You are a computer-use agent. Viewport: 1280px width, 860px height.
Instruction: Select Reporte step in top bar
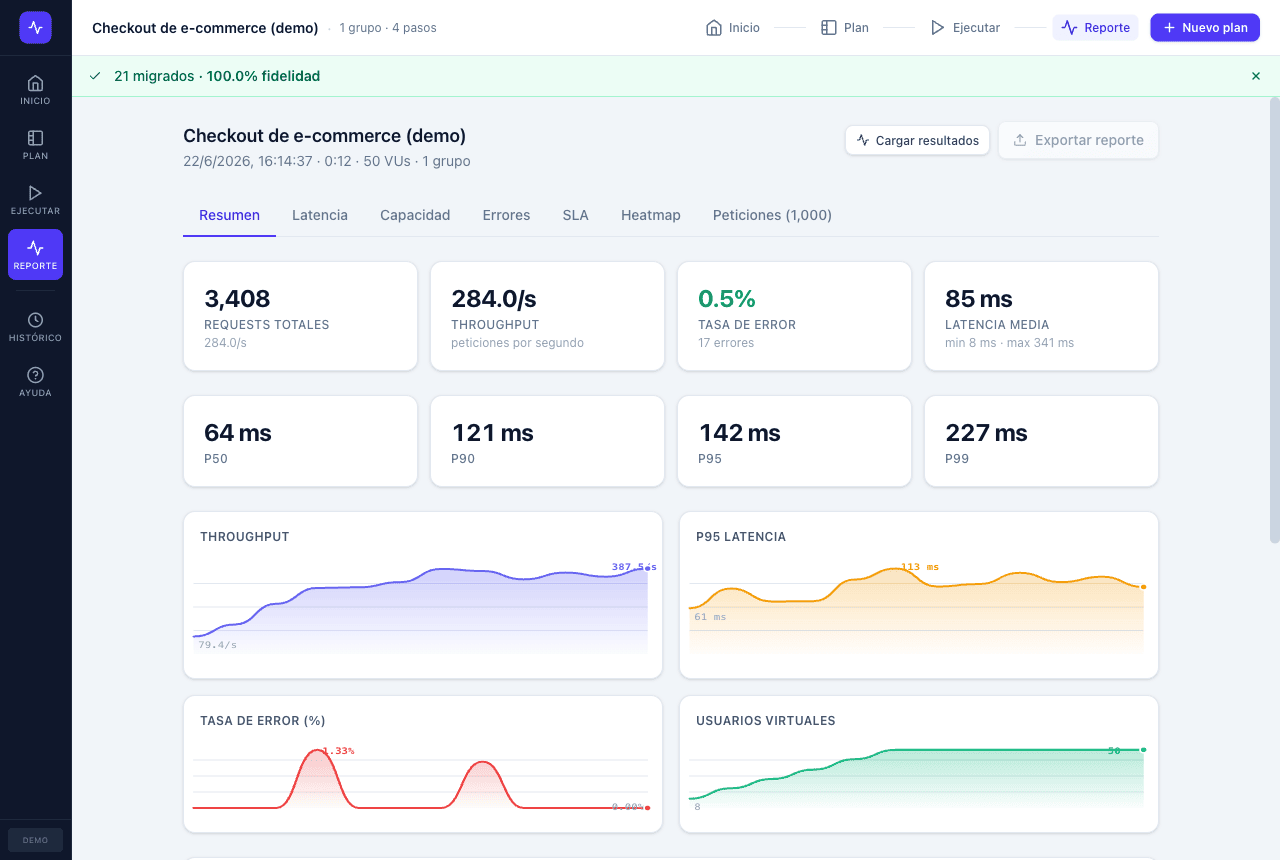click(1096, 28)
